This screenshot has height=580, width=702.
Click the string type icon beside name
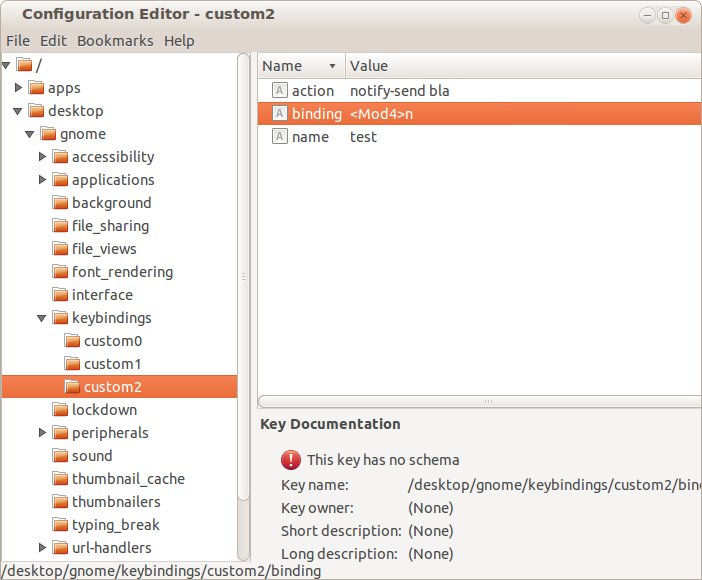(x=280, y=136)
